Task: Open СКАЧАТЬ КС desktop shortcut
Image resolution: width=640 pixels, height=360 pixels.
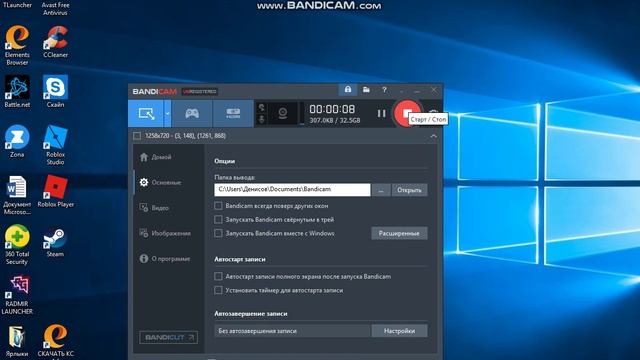Action: click(x=56, y=341)
